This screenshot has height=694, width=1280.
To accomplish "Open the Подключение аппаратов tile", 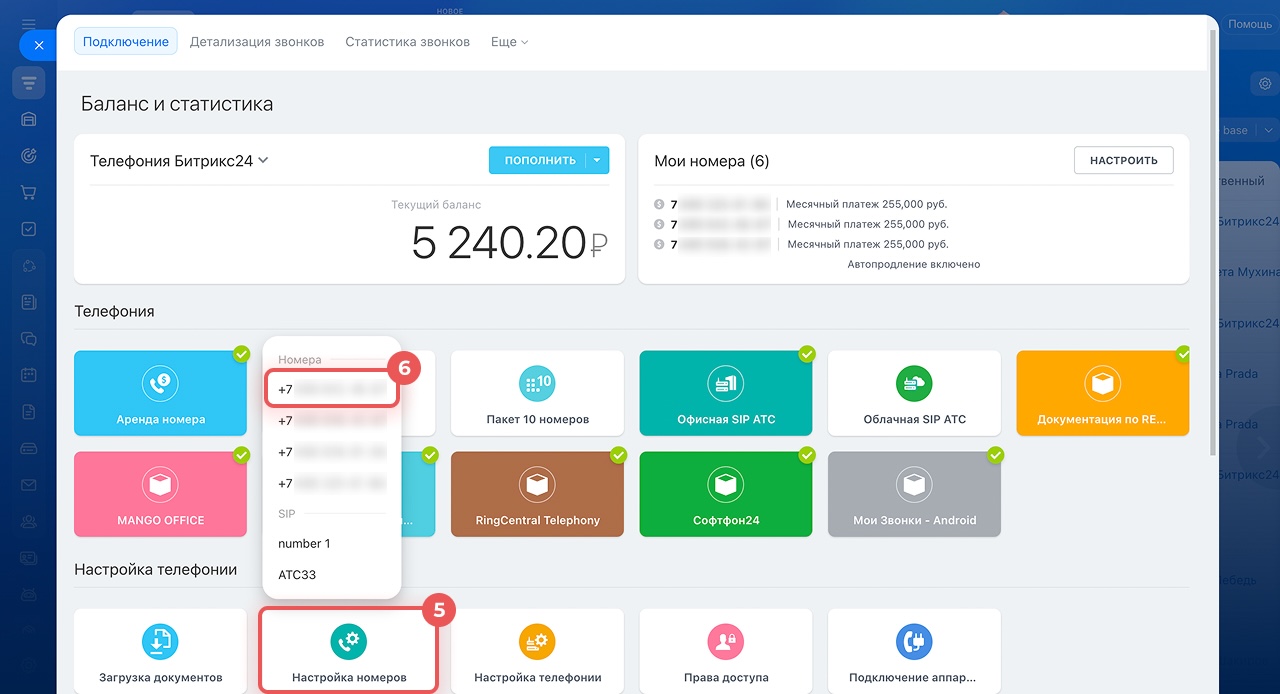I will pos(914,651).
